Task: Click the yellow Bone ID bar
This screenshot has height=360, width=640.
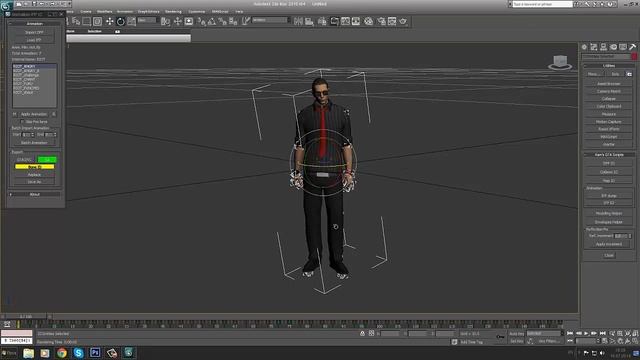Action: [x=34, y=167]
